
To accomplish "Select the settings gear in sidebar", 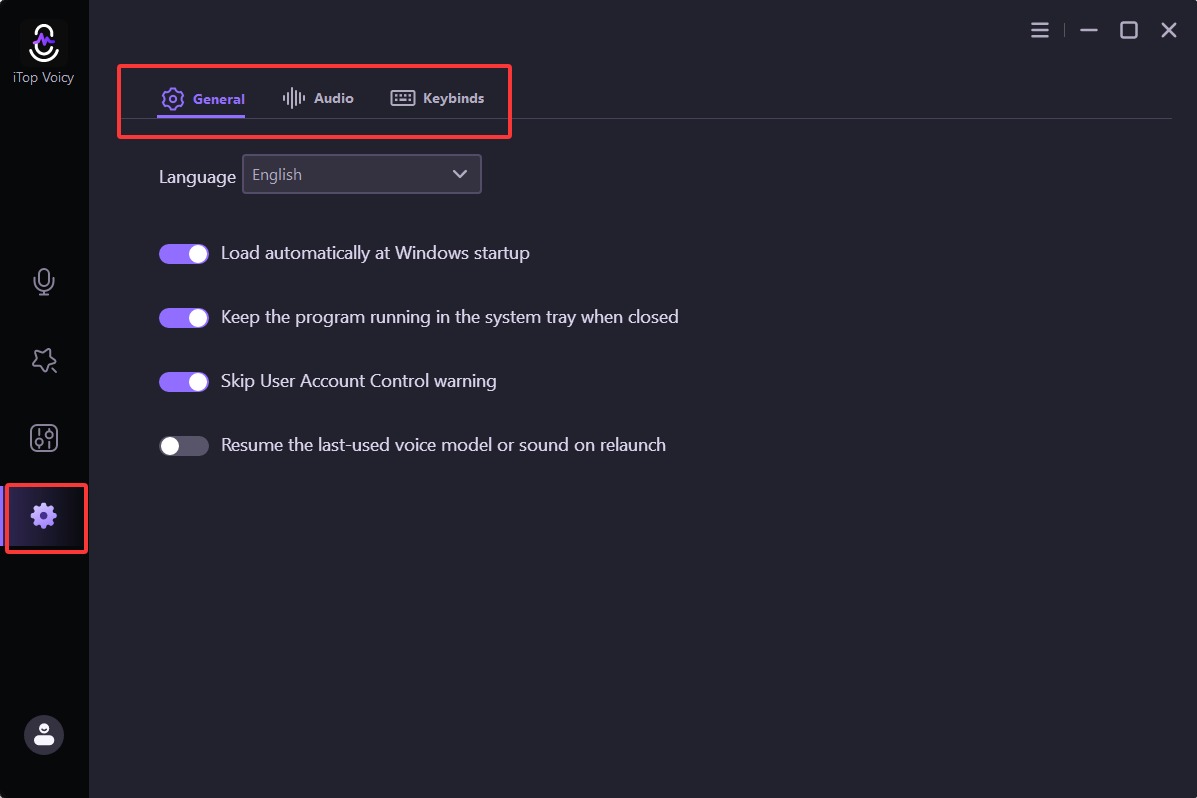I will pos(44,516).
